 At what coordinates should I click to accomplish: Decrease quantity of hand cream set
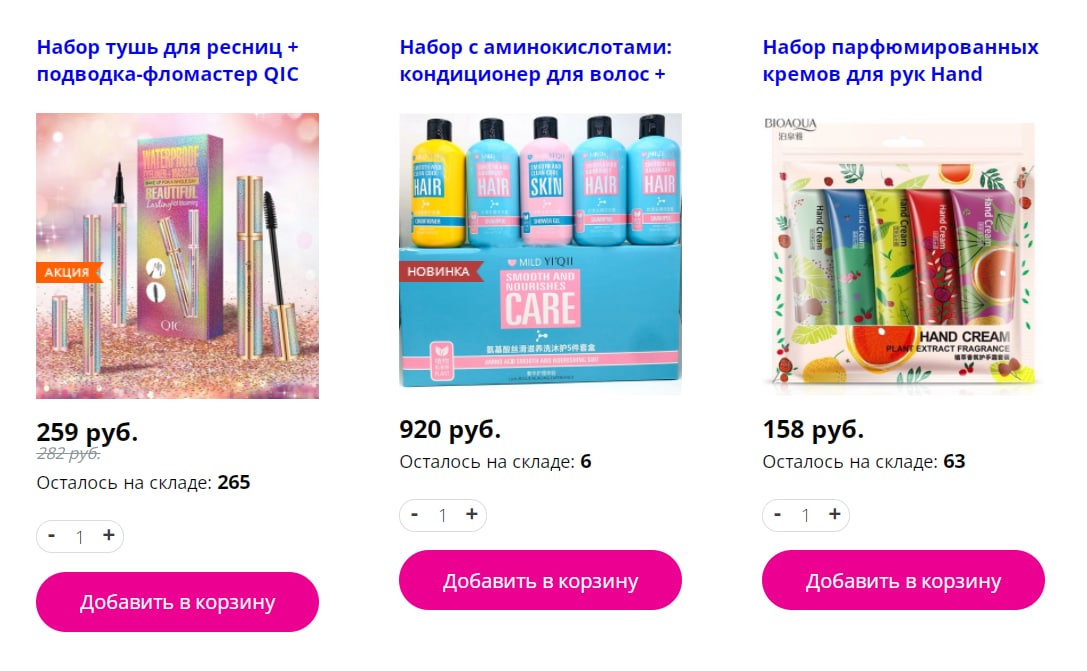point(778,514)
